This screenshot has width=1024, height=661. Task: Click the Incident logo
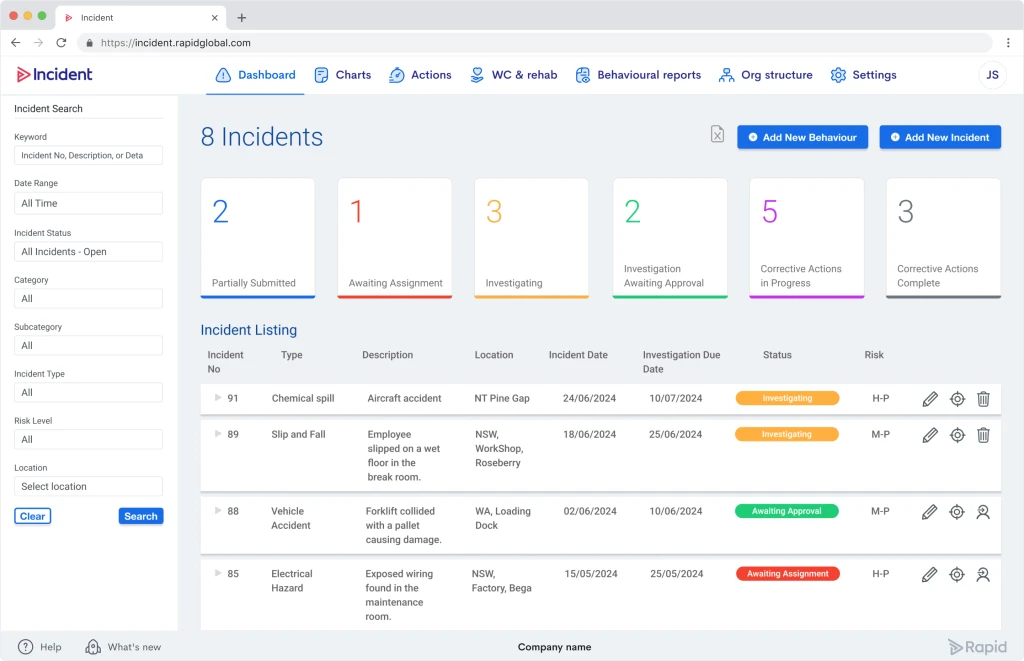point(54,74)
